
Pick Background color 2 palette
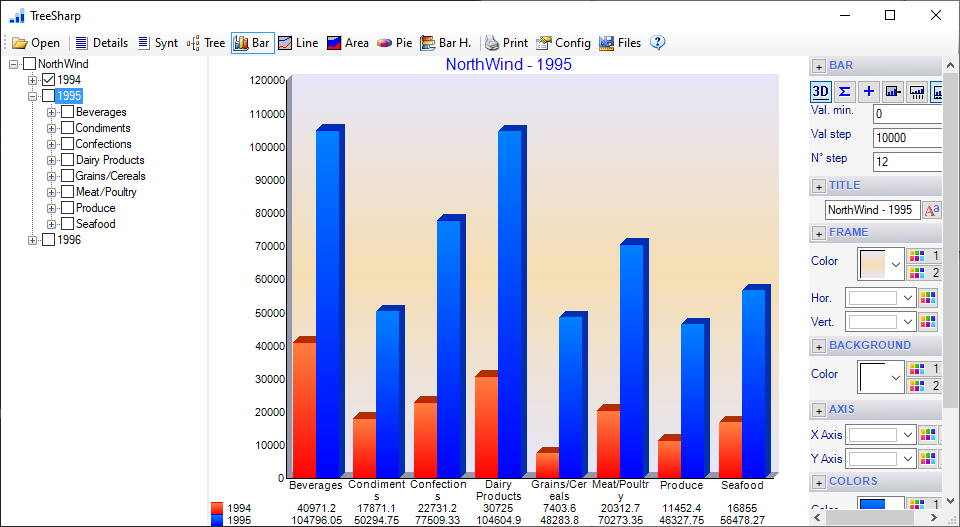pyautogui.click(x=923, y=386)
